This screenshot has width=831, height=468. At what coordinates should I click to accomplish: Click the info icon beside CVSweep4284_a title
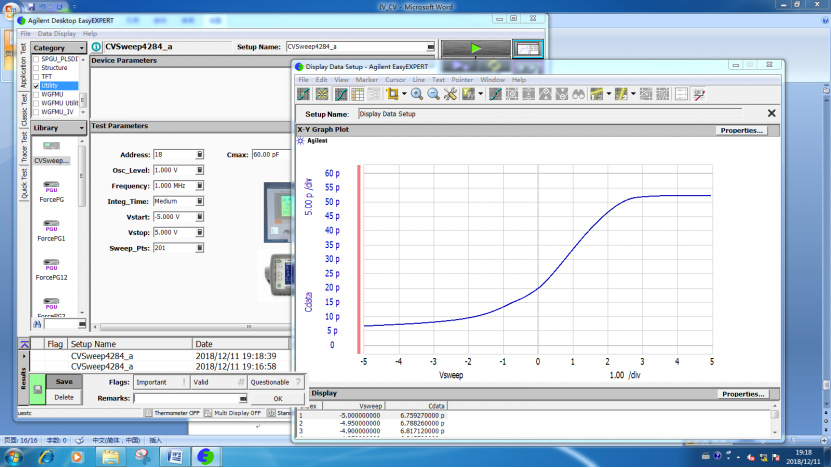96,47
